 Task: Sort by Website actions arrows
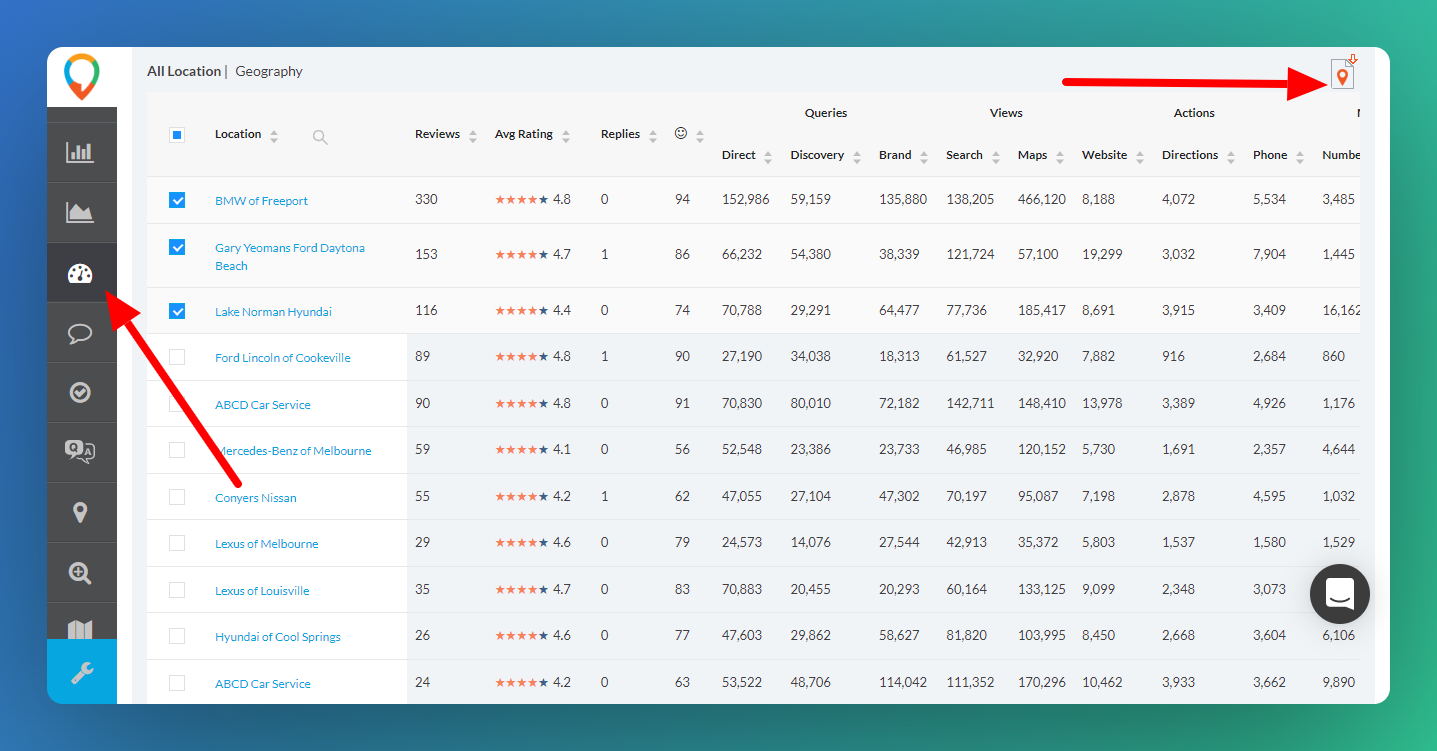pyautogui.click(x=1140, y=157)
